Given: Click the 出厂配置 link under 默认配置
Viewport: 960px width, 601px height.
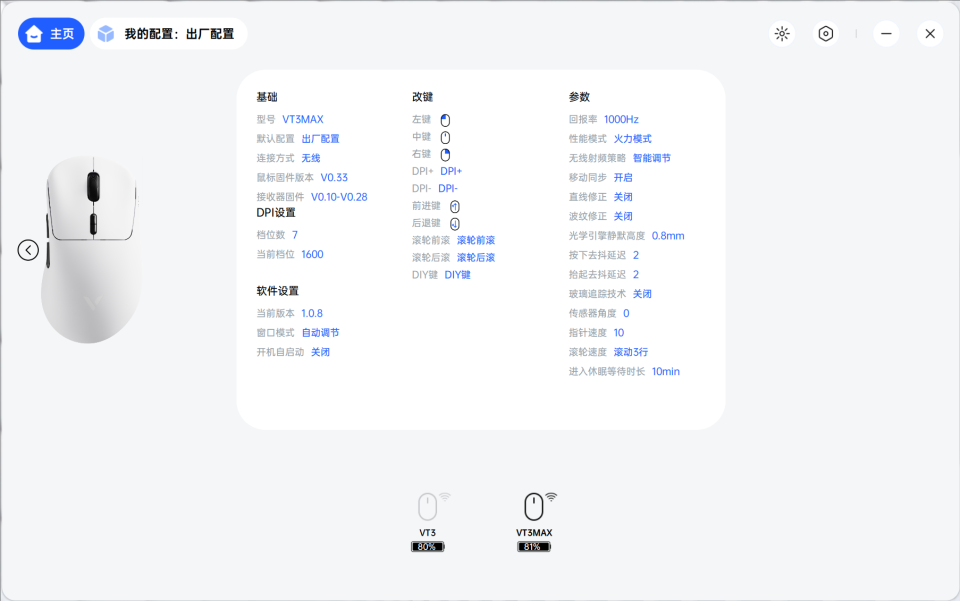Looking at the screenshot, I should click(x=321, y=138).
